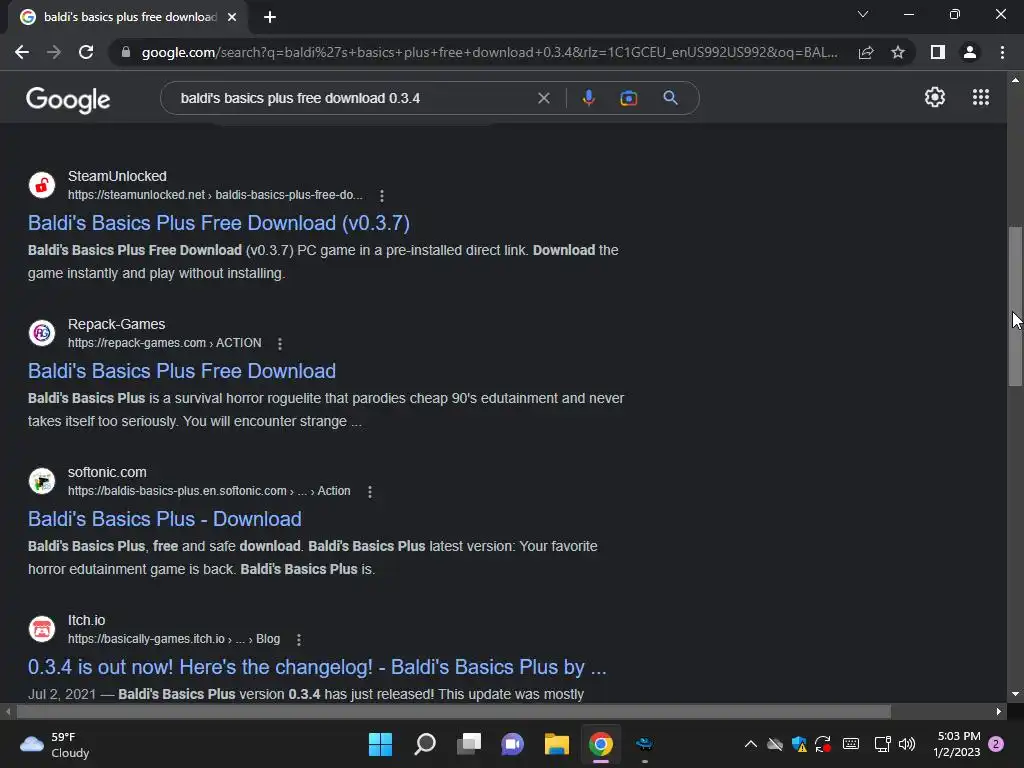
Task: Open the clock showing 5:03 PM
Action: click(957, 744)
